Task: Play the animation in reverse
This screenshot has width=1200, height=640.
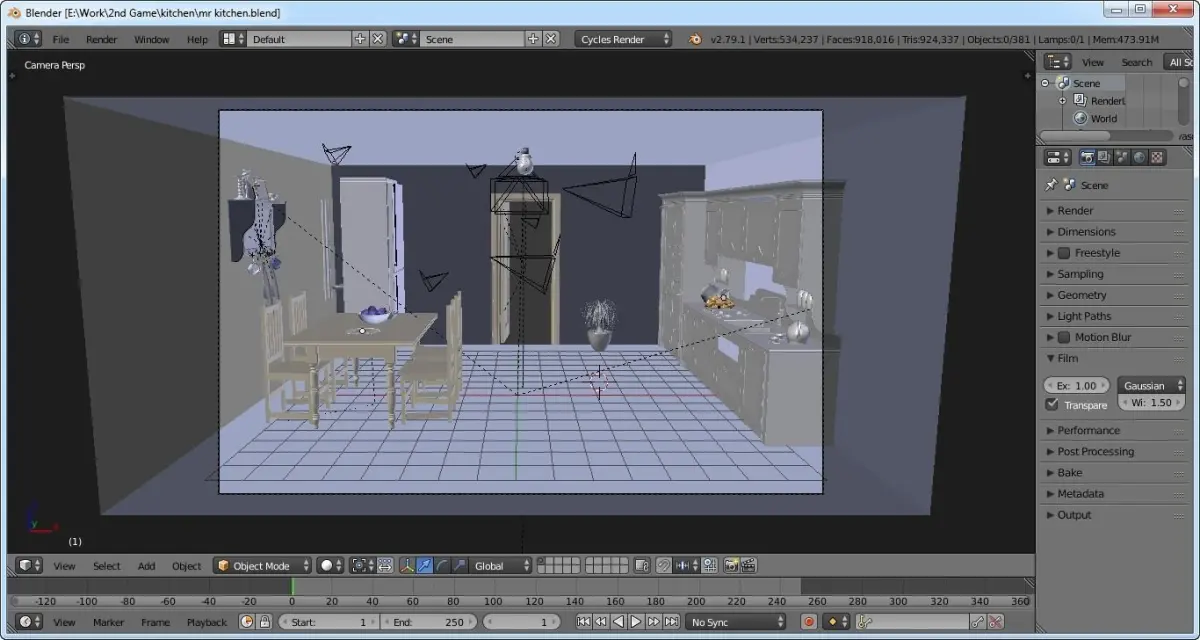Action: point(618,622)
